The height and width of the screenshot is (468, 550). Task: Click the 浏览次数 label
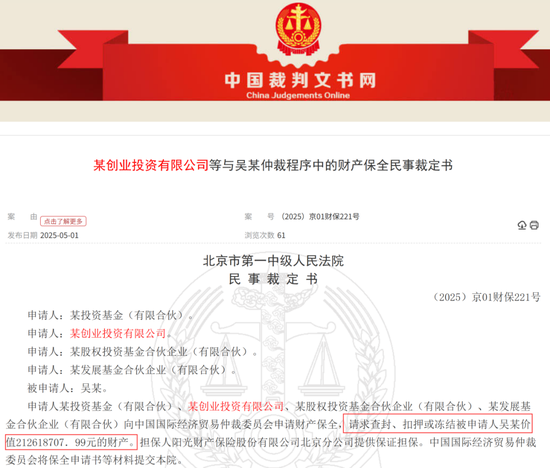[260, 235]
